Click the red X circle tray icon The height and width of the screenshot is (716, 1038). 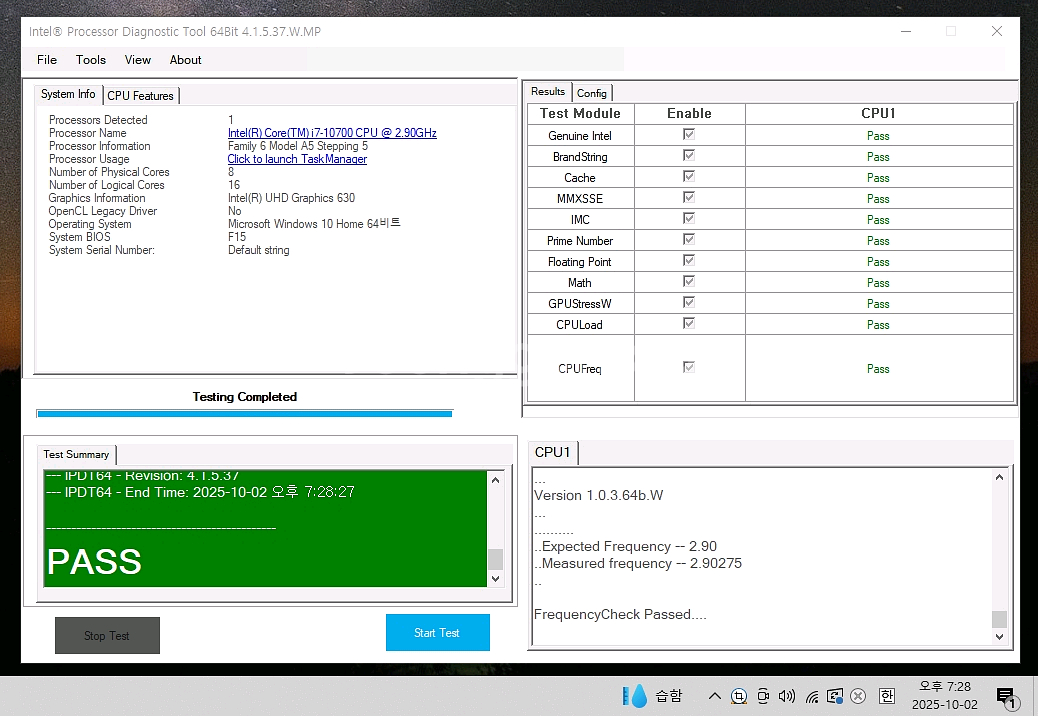tap(857, 696)
